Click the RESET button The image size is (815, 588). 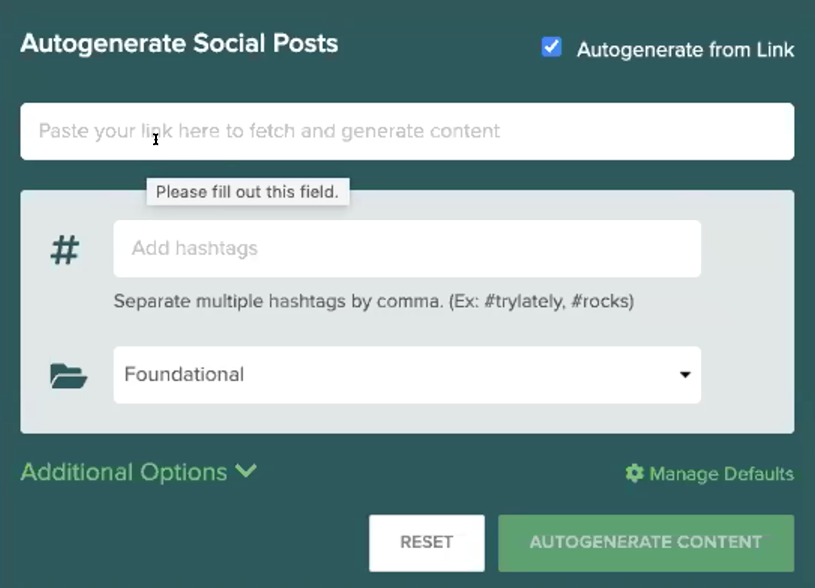(427, 543)
